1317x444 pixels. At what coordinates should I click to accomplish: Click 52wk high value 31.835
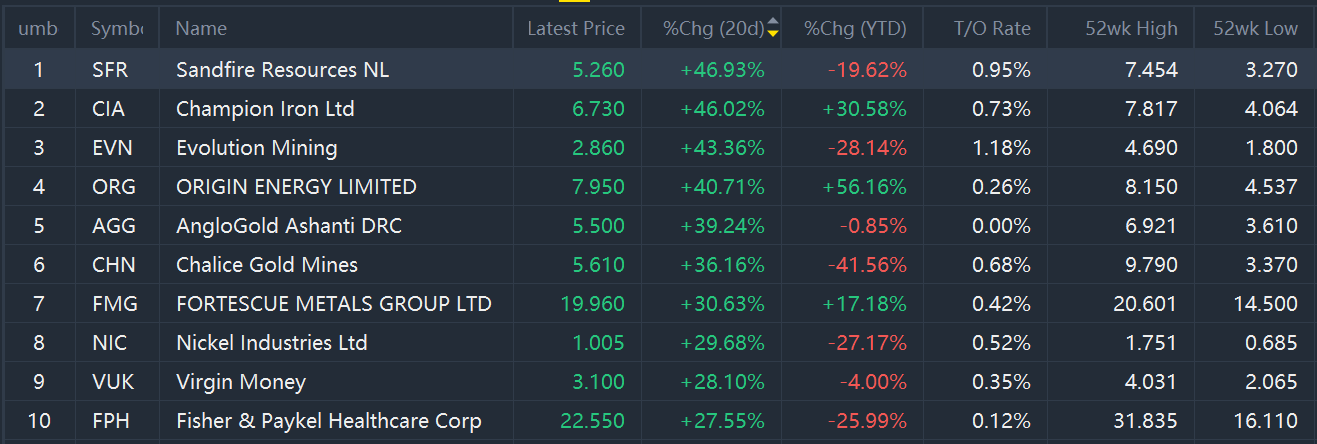tap(1145, 421)
